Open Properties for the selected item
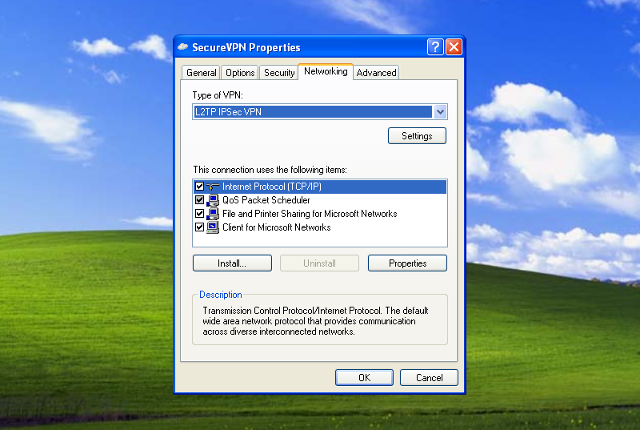This screenshot has height=430, width=640. point(407,263)
